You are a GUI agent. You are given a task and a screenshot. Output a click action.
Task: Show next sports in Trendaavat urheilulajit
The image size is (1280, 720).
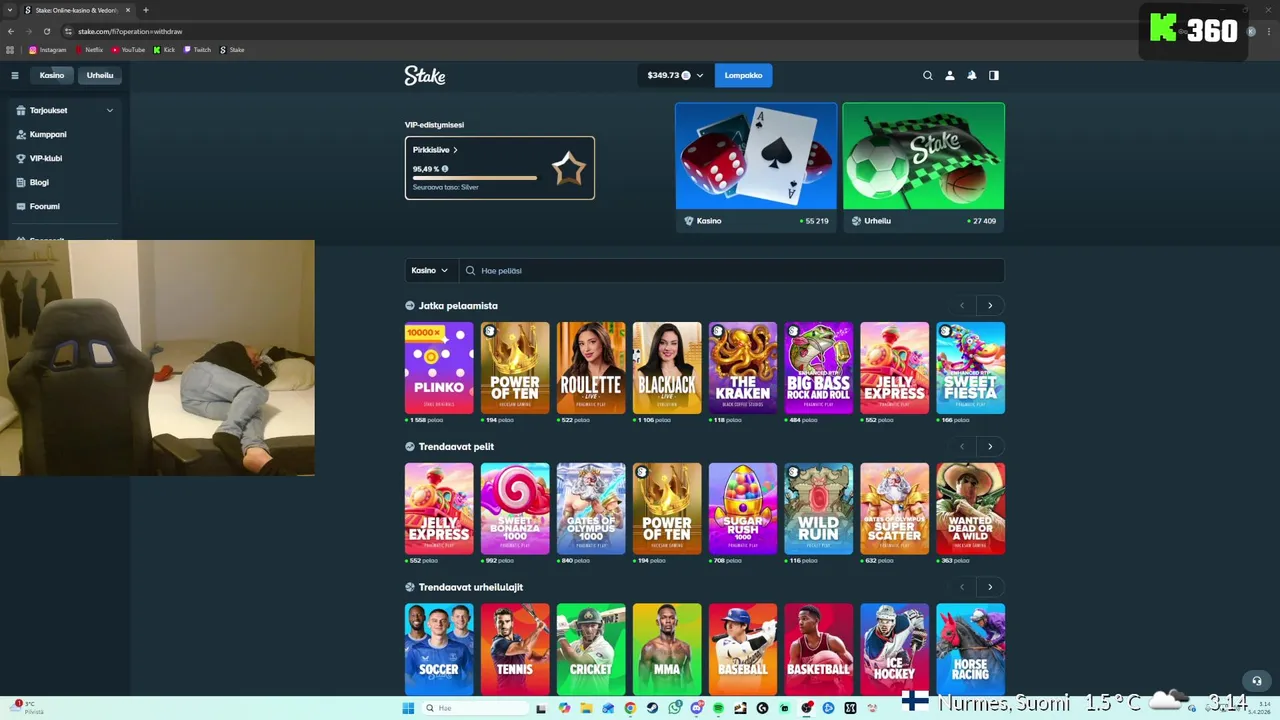click(990, 587)
